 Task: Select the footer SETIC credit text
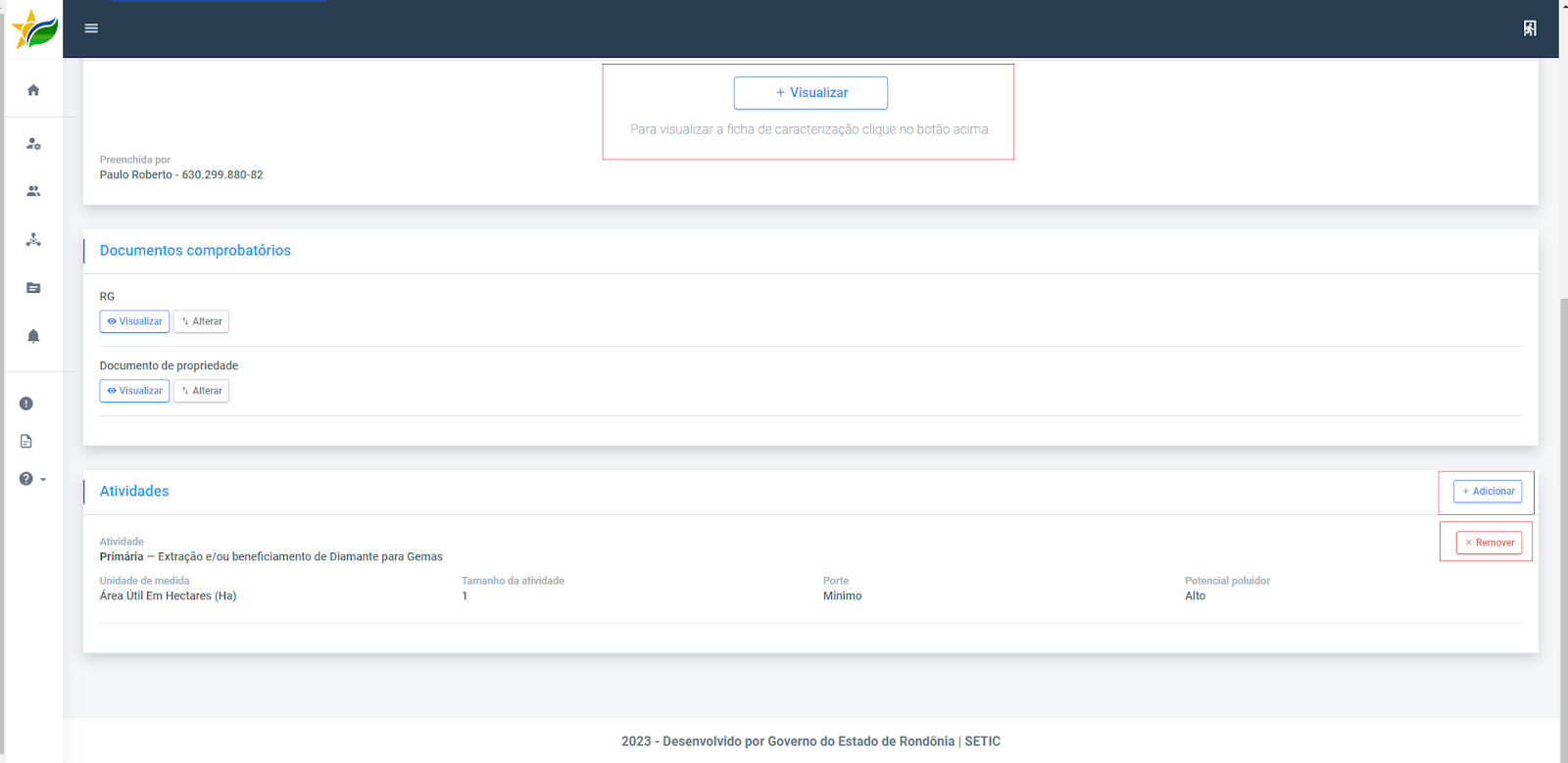coord(810,741)
